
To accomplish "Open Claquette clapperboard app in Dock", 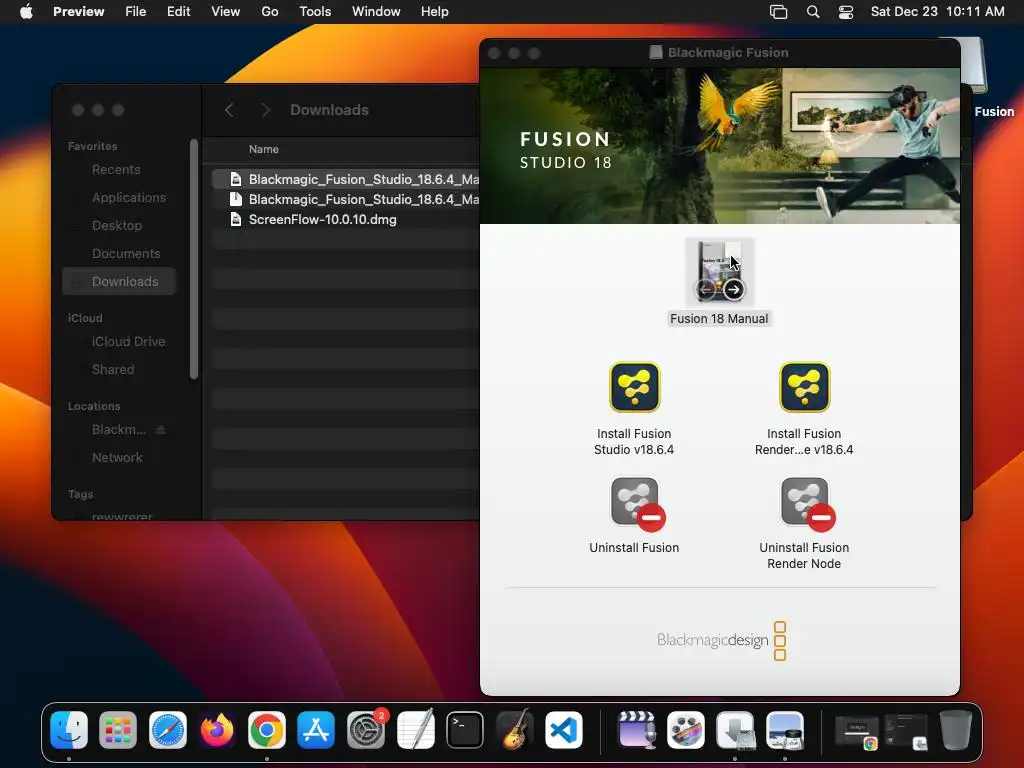I will [x=637, y=729].
